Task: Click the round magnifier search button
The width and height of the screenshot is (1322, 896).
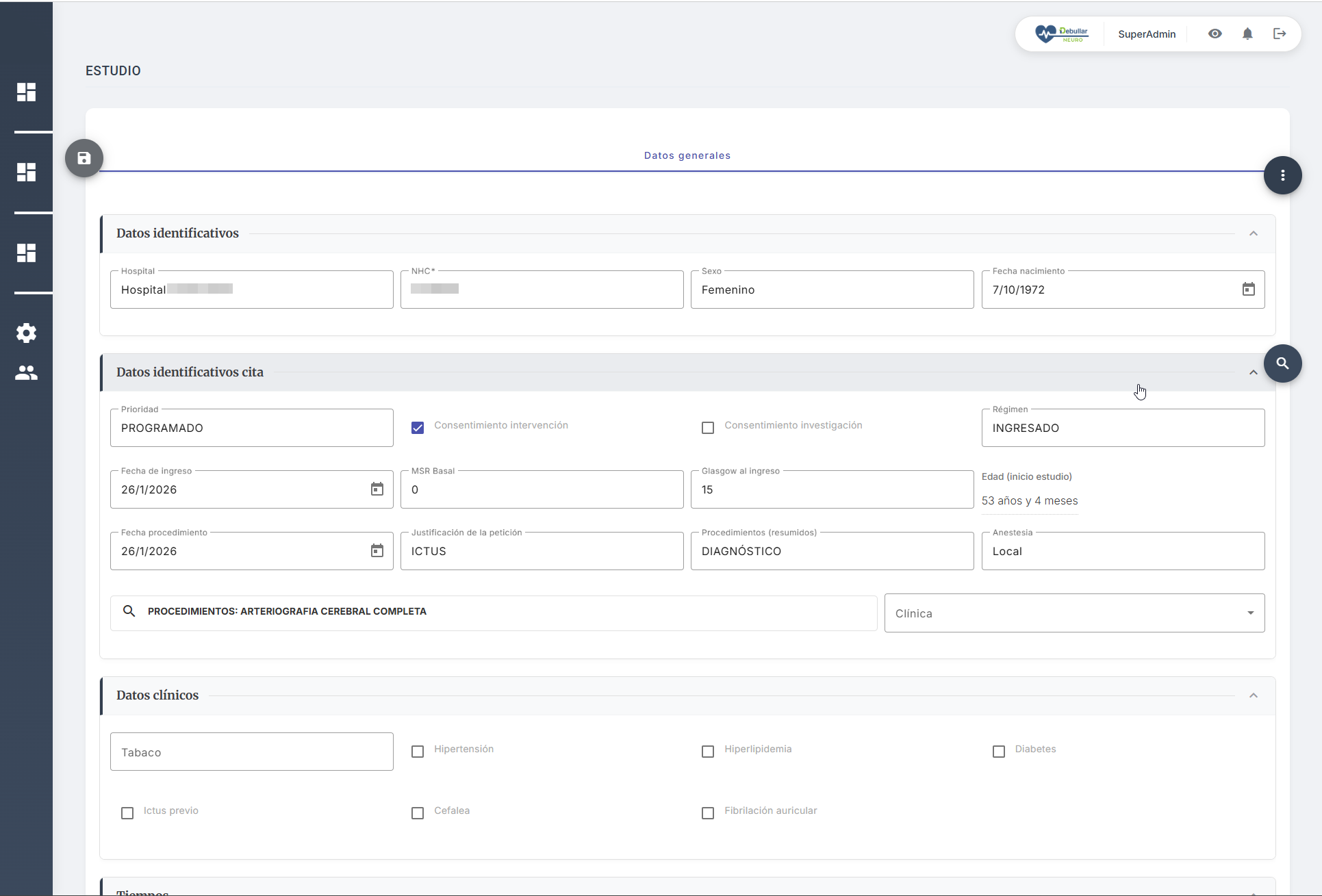Action: [x=1282, y=363]
